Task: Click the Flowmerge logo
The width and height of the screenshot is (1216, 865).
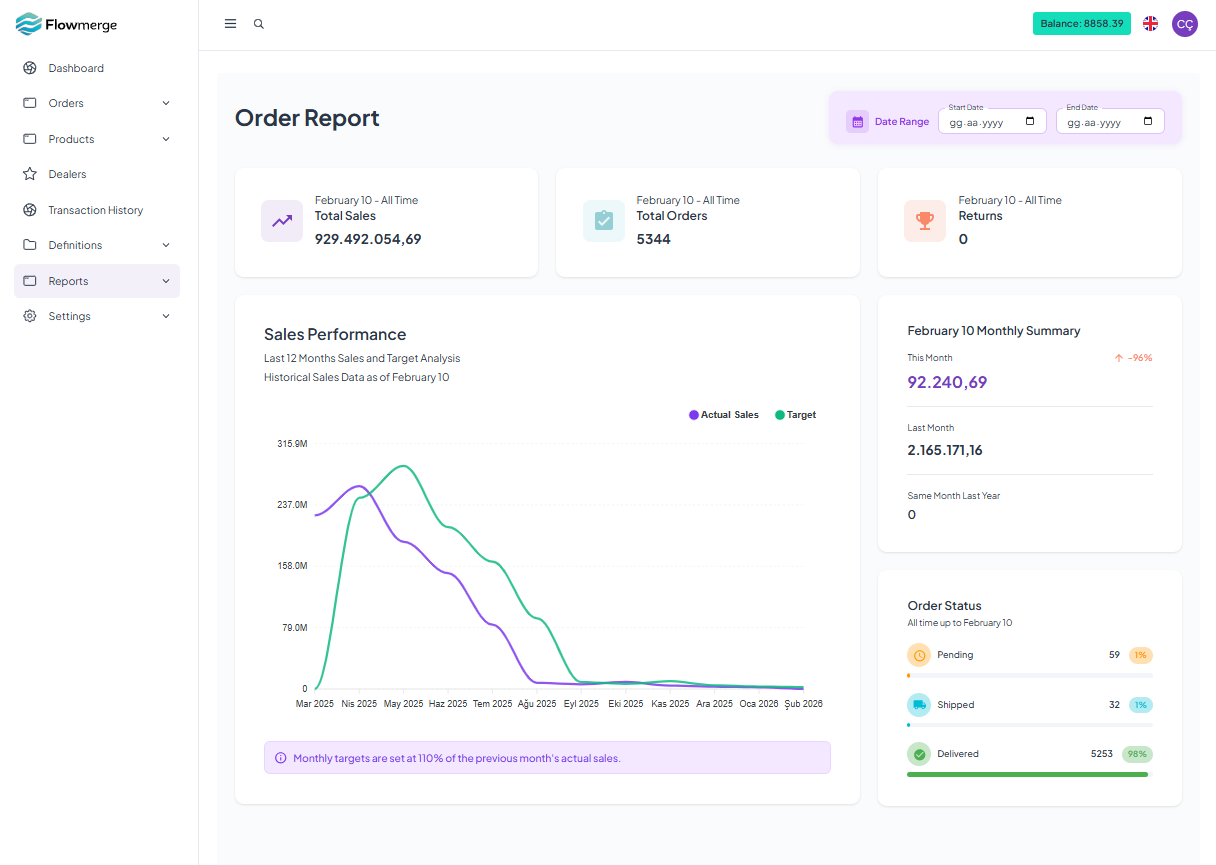Action: coord(67,24)
